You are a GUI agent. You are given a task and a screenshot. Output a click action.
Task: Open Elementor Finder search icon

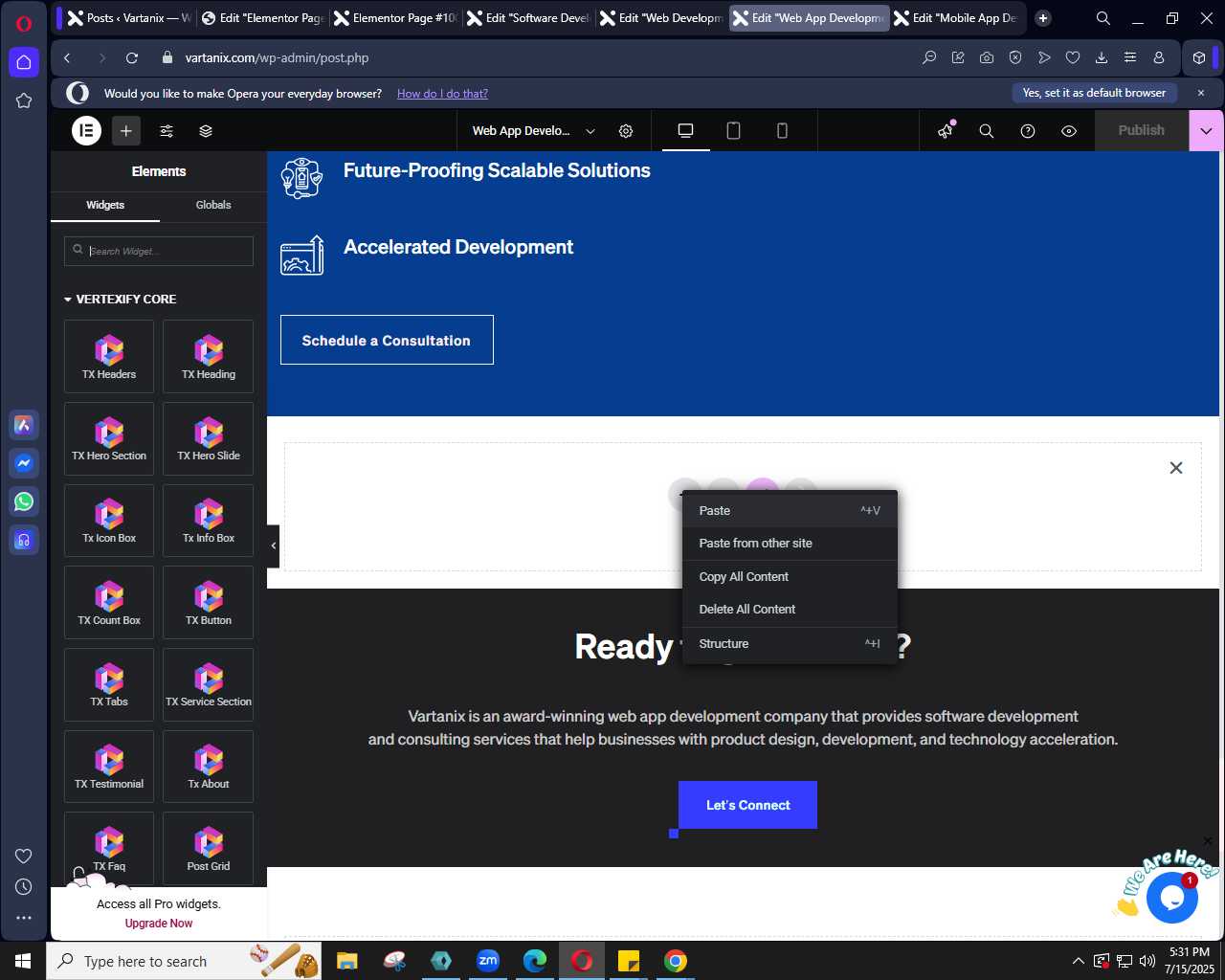click(987, 131)
